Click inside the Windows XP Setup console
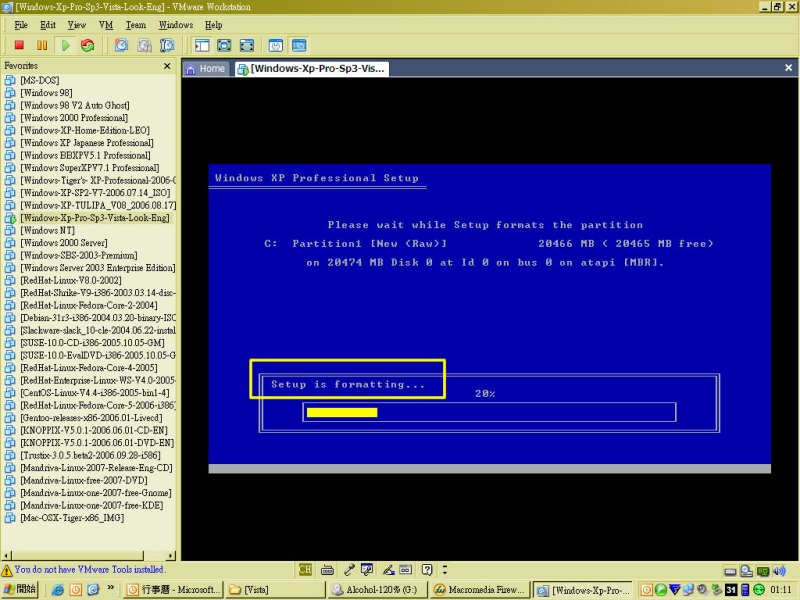The height and width of the screenshot is (600, 800). coord(489,318)
